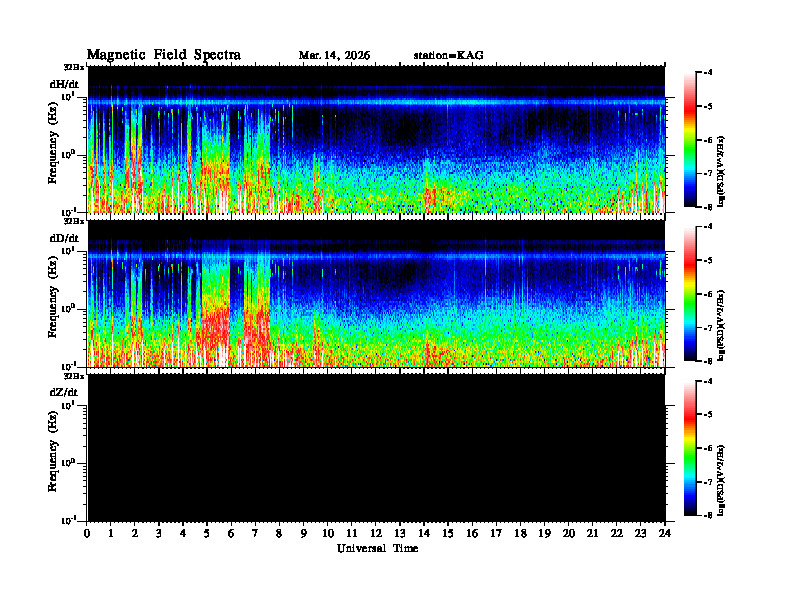Image resolution: width=792 pixels, height=612 pixels.
Task: Click the 'Universal Time' axis label
Action: click(x=377, y=548)
